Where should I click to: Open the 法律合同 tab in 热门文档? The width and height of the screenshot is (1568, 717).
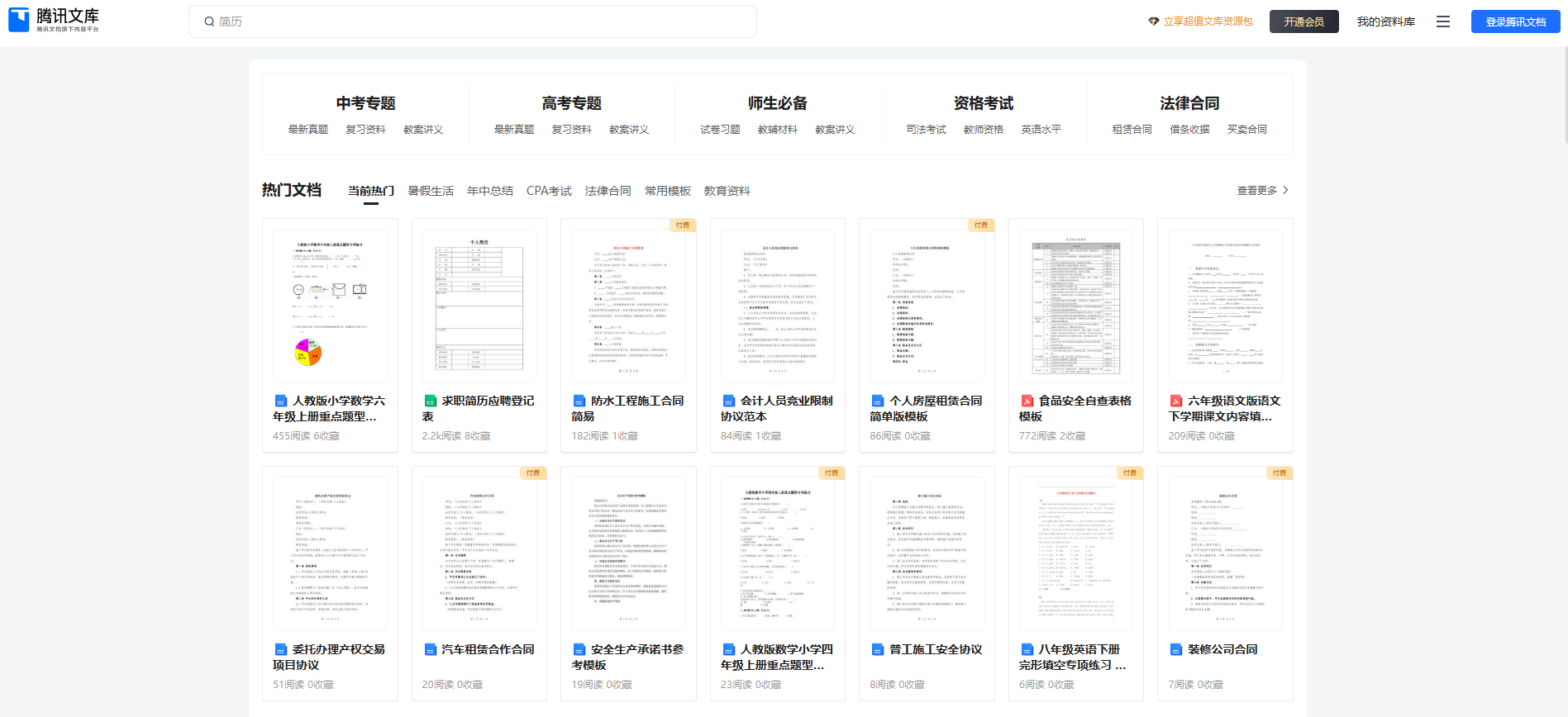click(x=608, y=191)
